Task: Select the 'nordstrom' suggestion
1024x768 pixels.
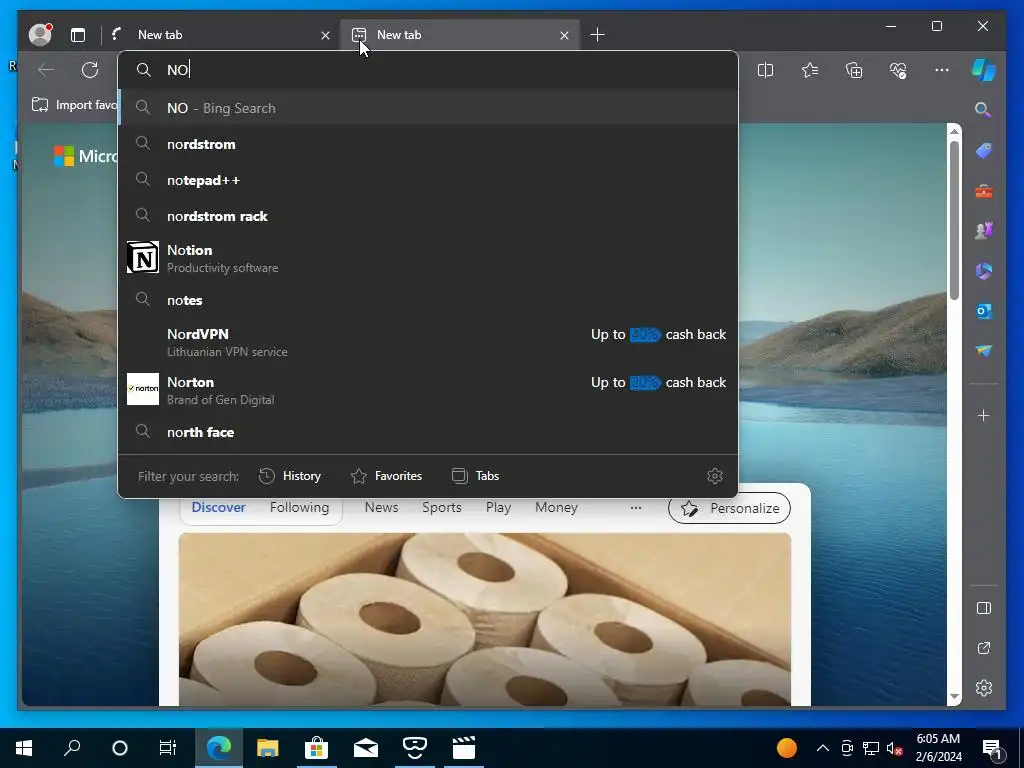Action: click(x=428, y=144)
